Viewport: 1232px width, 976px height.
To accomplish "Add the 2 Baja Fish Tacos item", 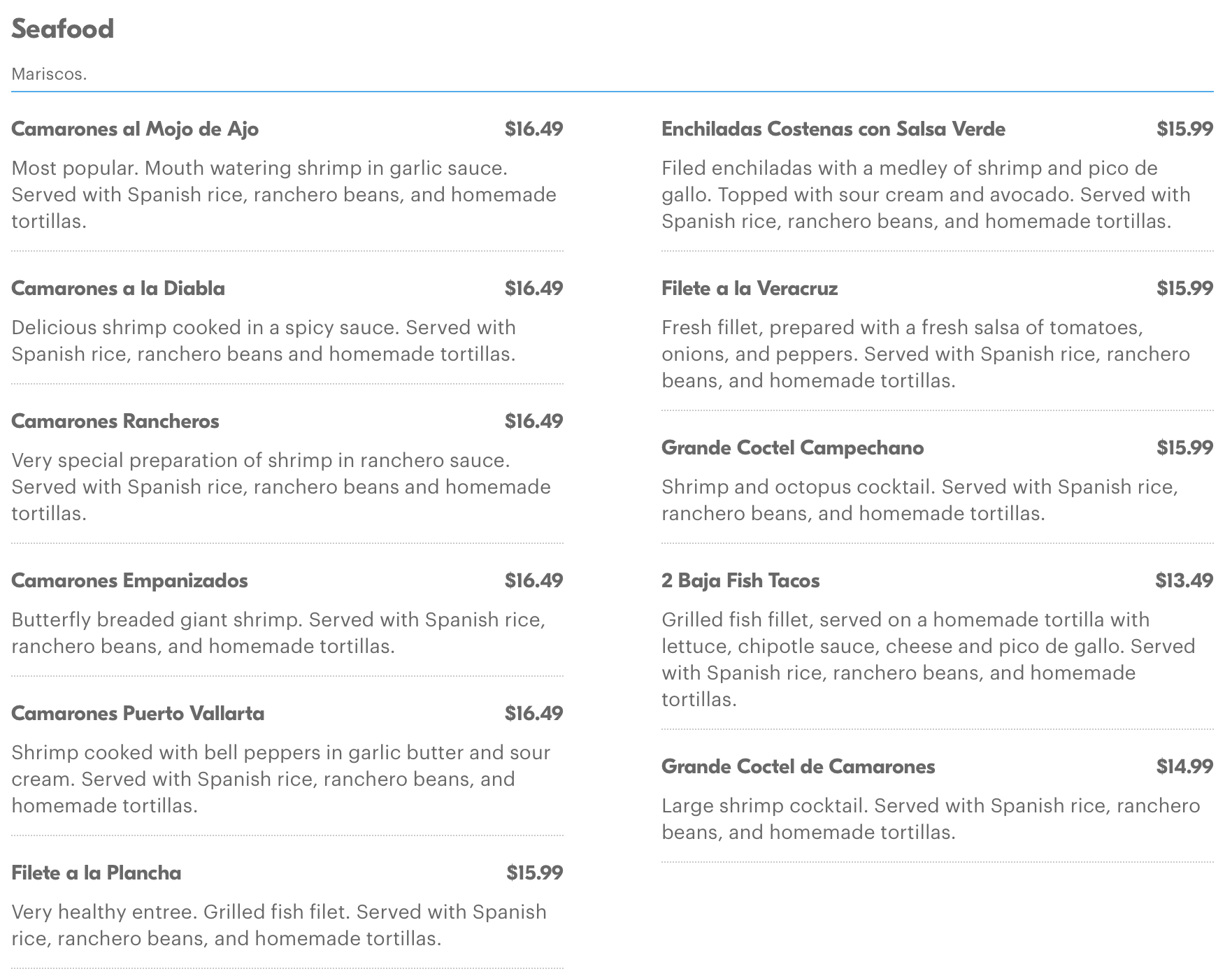I will pyautogui.click(x=740, y=581).
